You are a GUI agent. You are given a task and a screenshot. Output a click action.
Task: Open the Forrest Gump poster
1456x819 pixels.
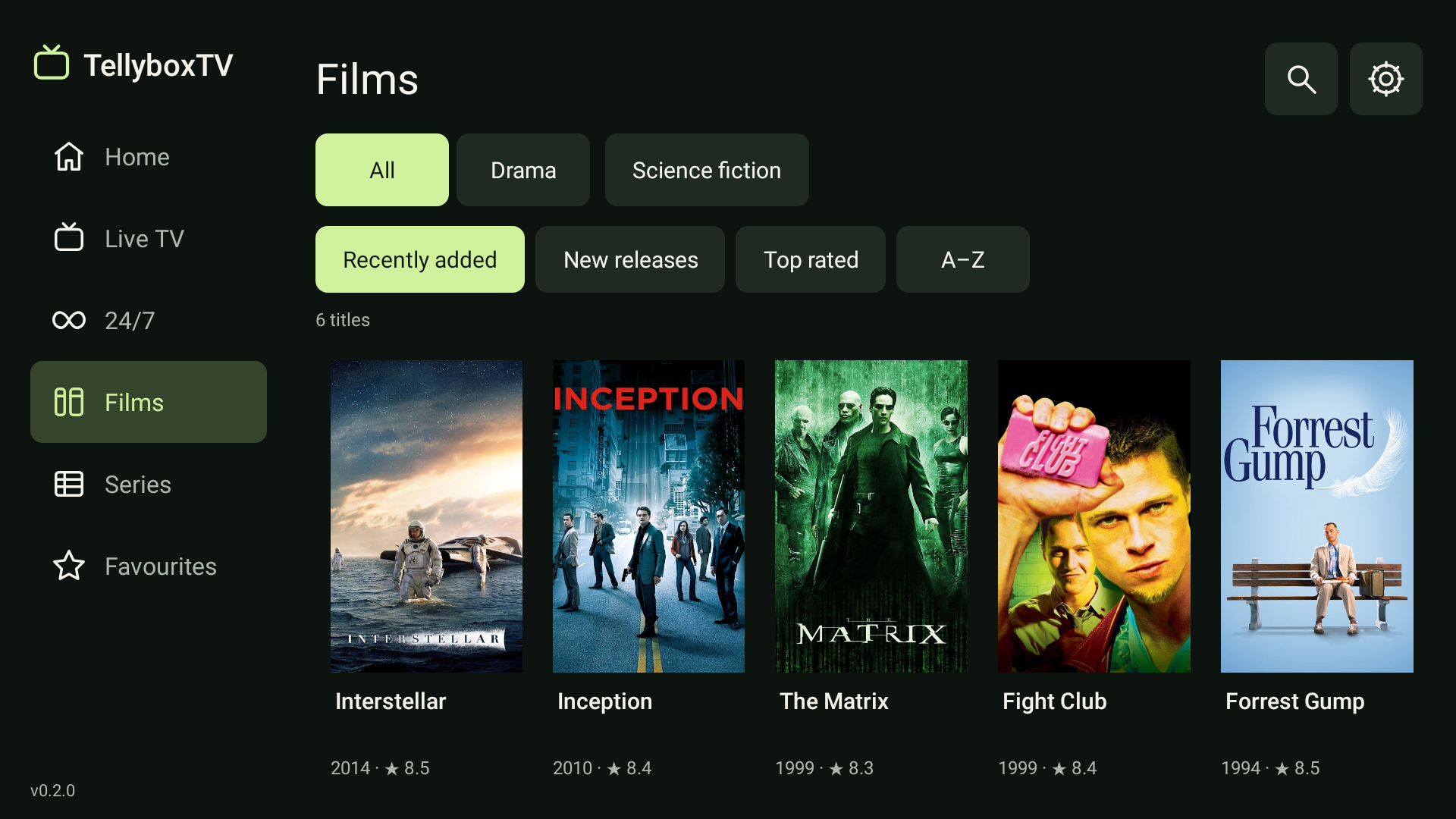(x=1317, y=516)
